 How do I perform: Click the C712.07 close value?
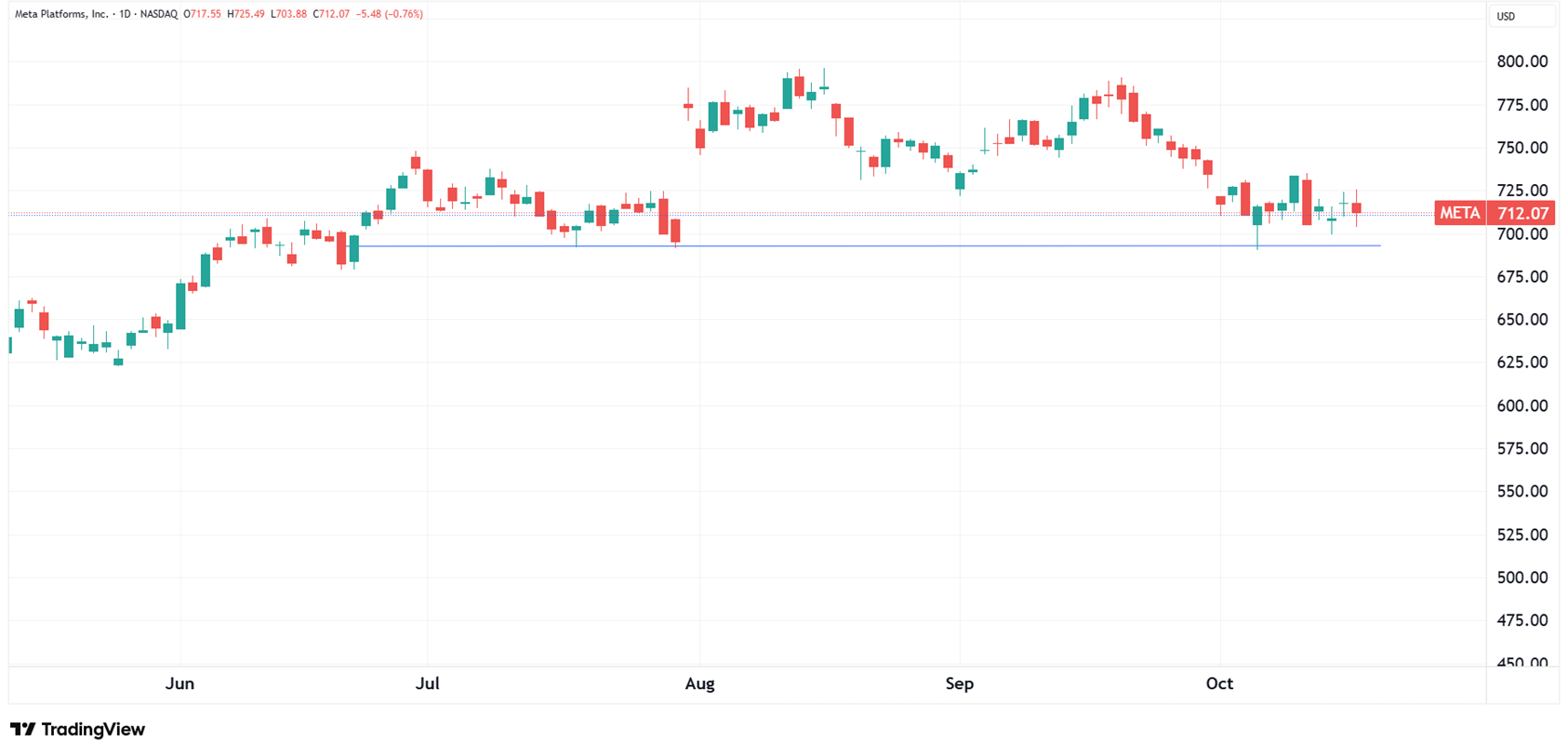click(331, 14)
